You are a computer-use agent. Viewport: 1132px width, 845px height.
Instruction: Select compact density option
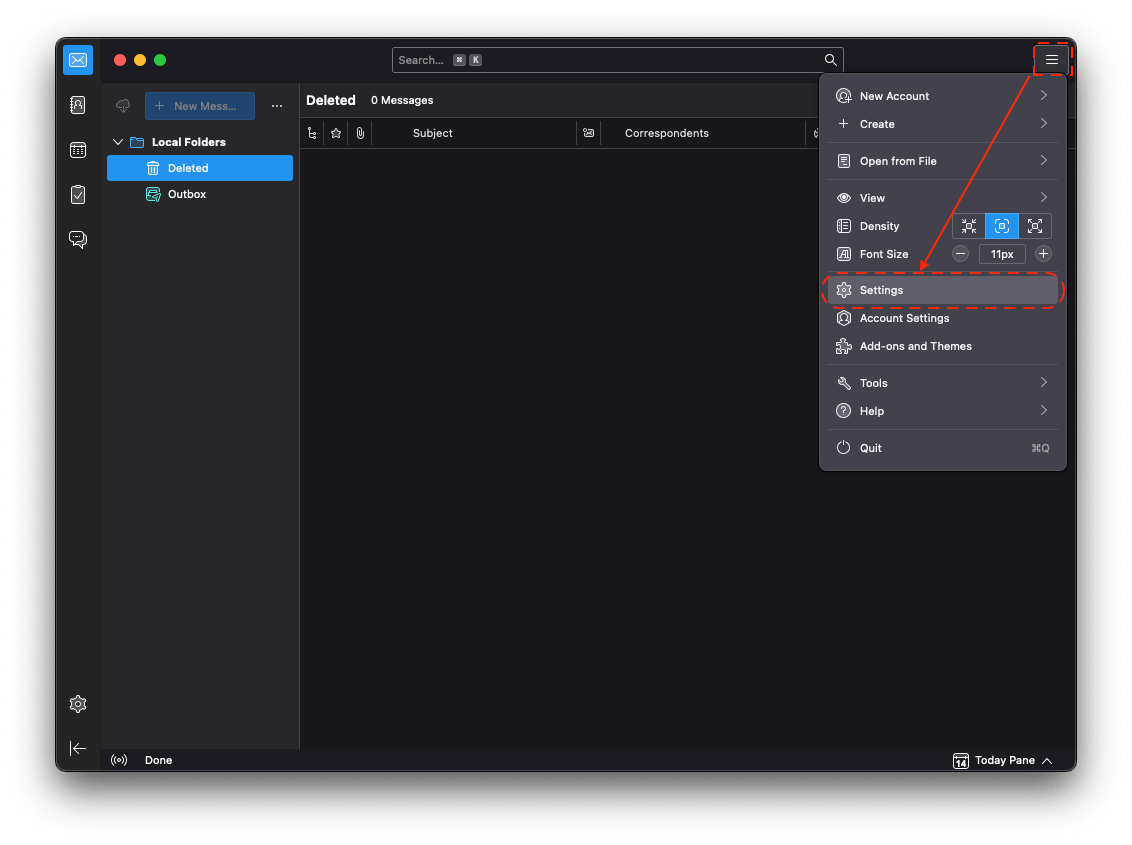click(x=968, y=226)
